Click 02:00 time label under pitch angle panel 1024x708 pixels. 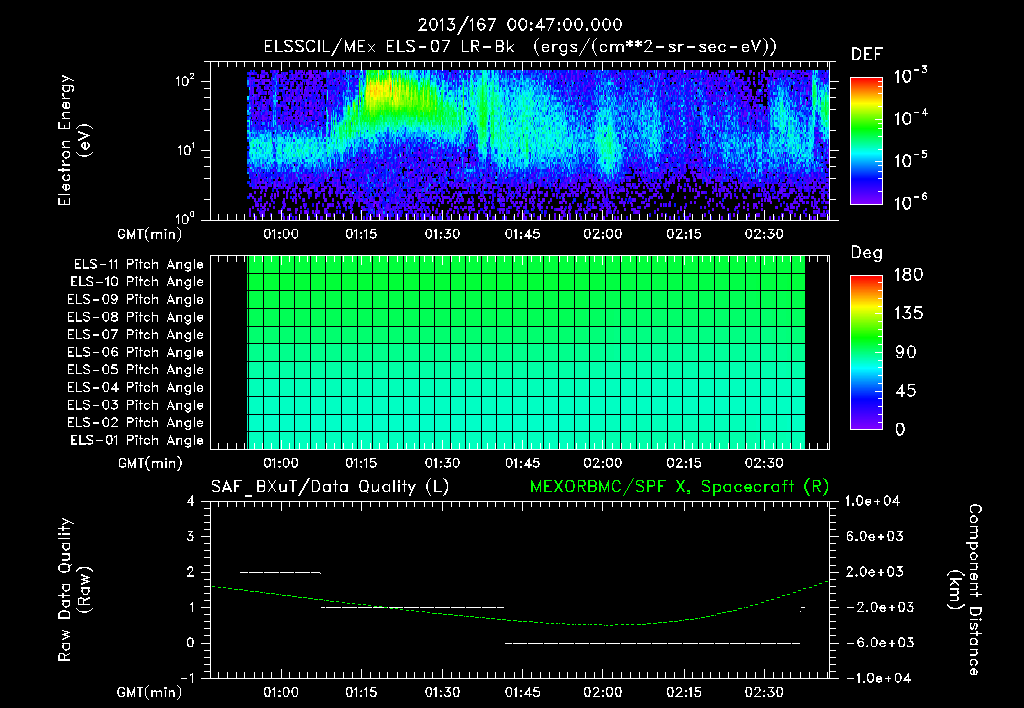click(603, 463)
